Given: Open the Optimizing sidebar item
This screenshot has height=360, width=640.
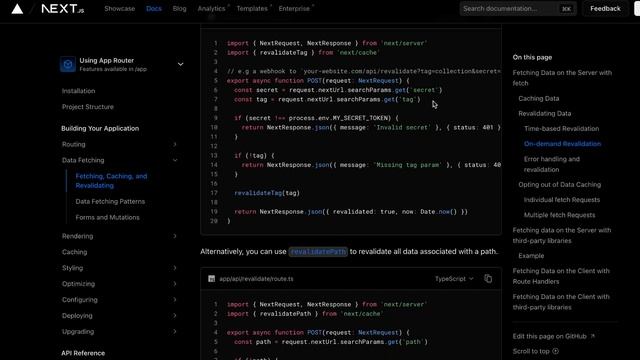Looking at the screenshot, I should click(78, 284).
